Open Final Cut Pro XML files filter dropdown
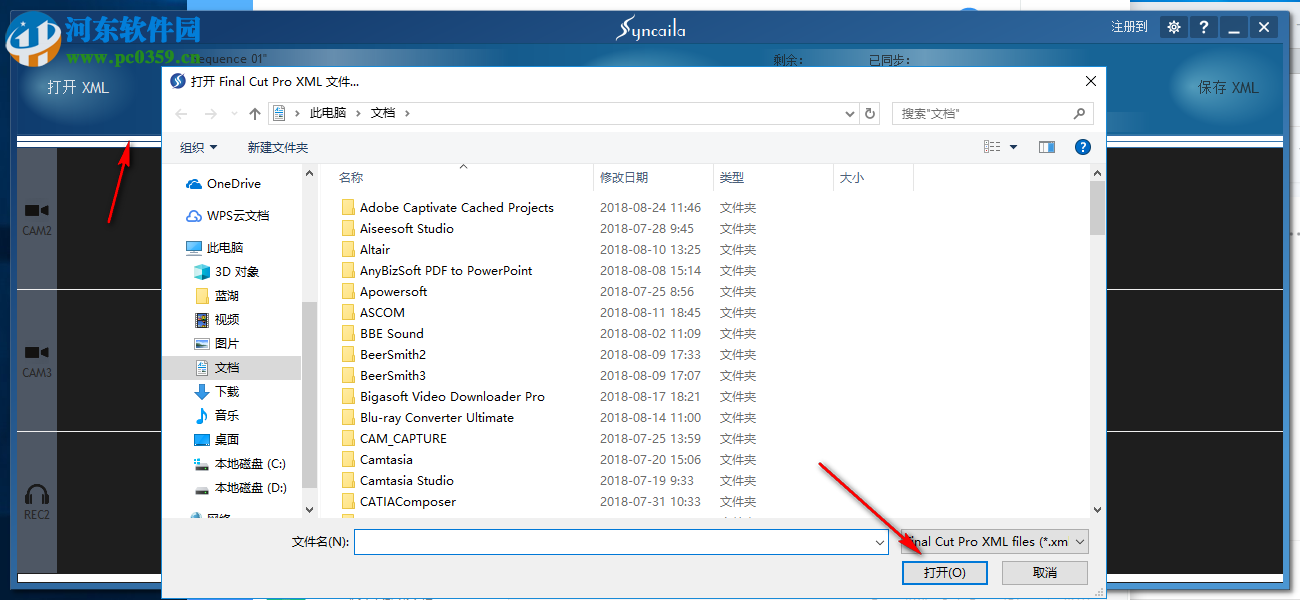The width and height of the screenshot is (1300, 600). [x=995, y=542]
